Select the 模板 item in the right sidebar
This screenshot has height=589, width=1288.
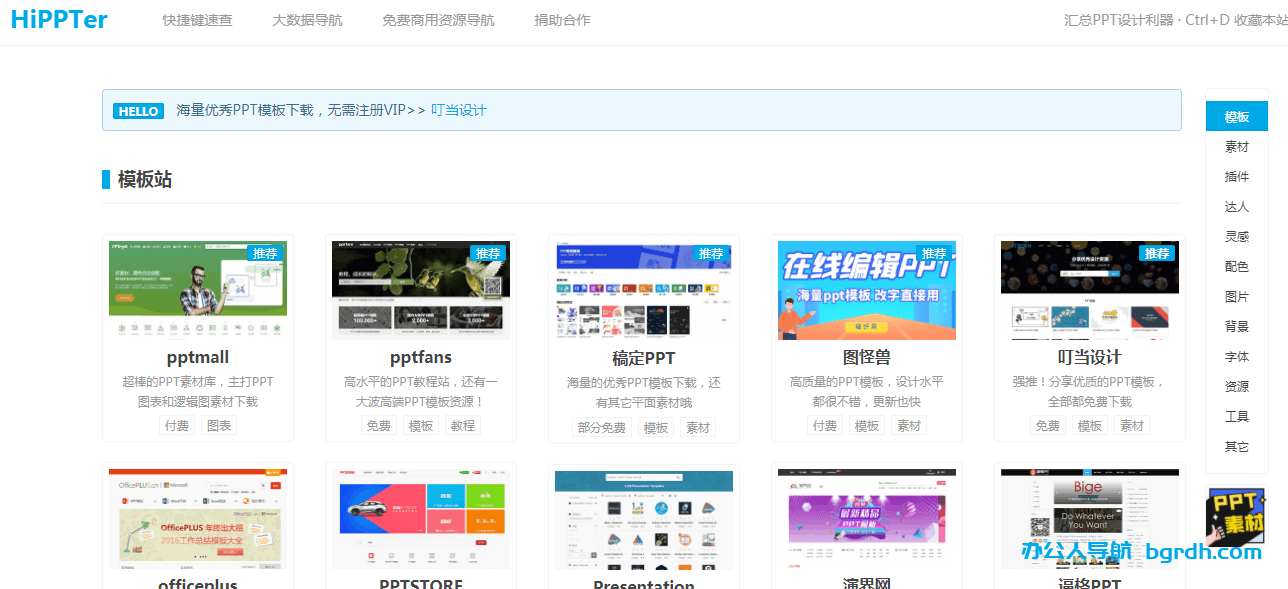coord(1236,115)
